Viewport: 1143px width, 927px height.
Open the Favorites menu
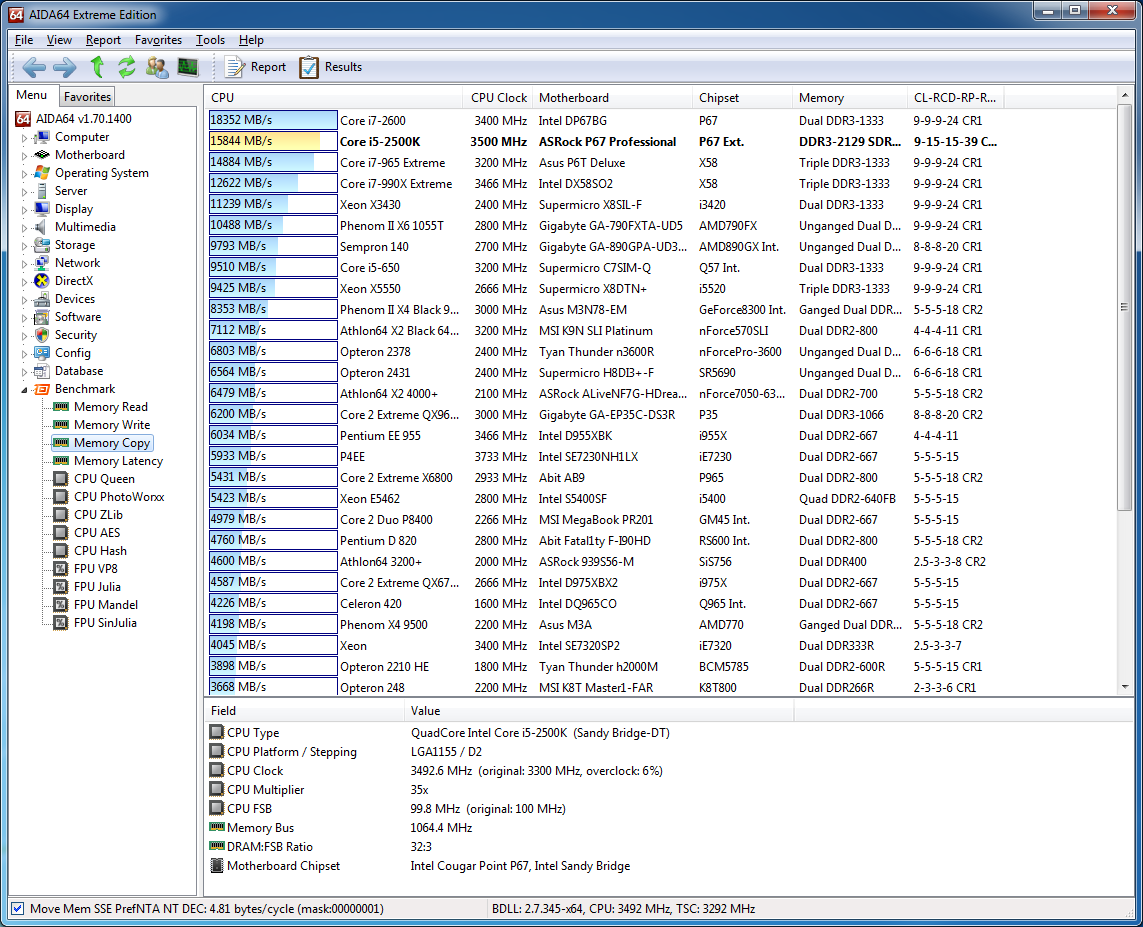tap(158, 40)
